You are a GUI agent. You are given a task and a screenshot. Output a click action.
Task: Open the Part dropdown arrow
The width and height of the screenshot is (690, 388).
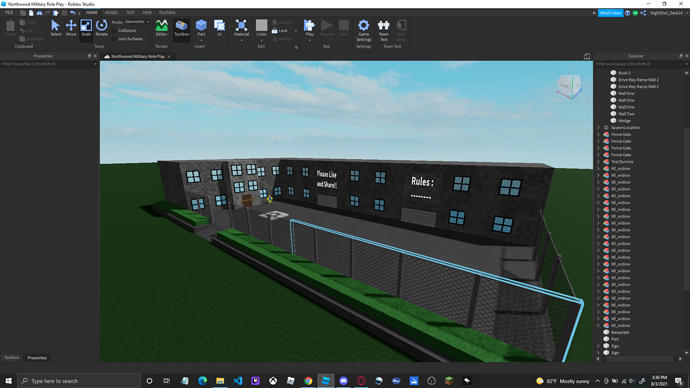coord(201,40)
